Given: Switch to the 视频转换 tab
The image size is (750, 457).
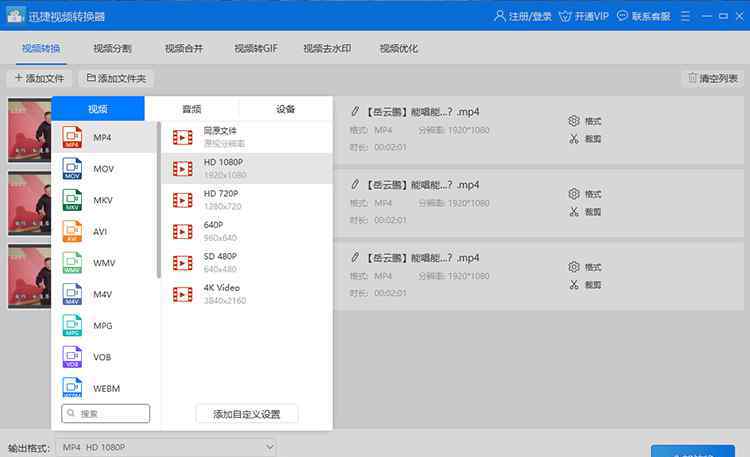Looking at the screenshot, I should 41,48.
